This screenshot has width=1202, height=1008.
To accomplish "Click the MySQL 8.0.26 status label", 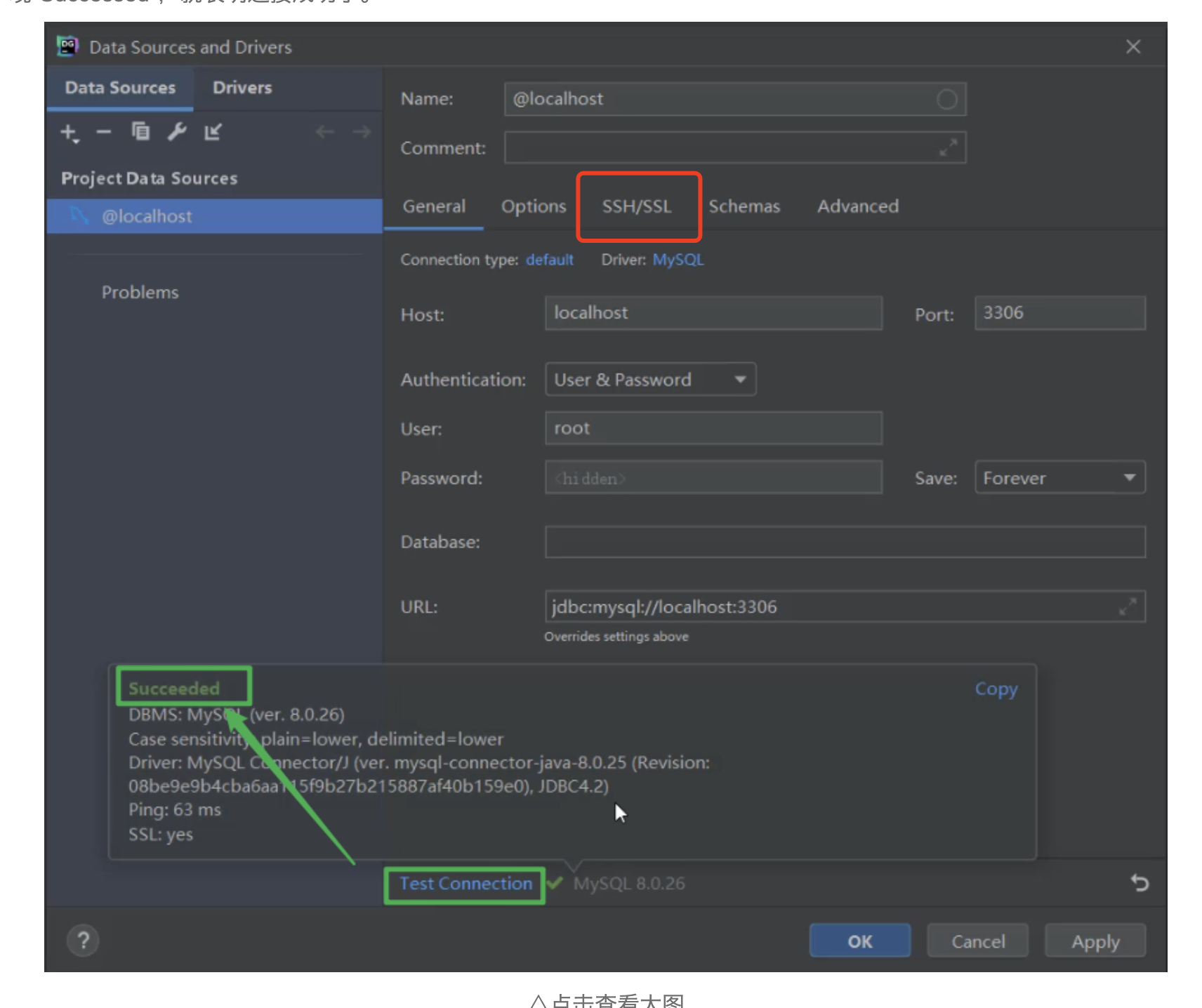I will [x=629, y=884].
